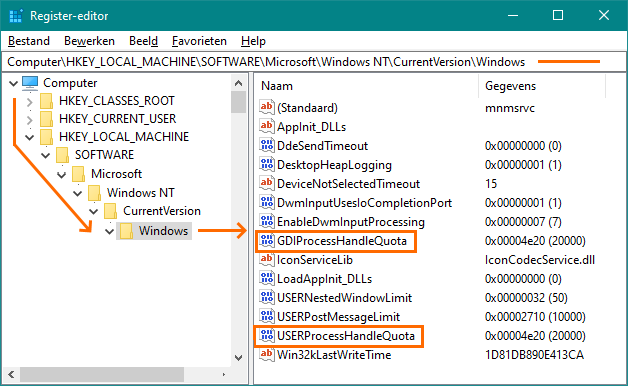Open the Help menu
The image size is (628, 386).
[x=253, y=41]
